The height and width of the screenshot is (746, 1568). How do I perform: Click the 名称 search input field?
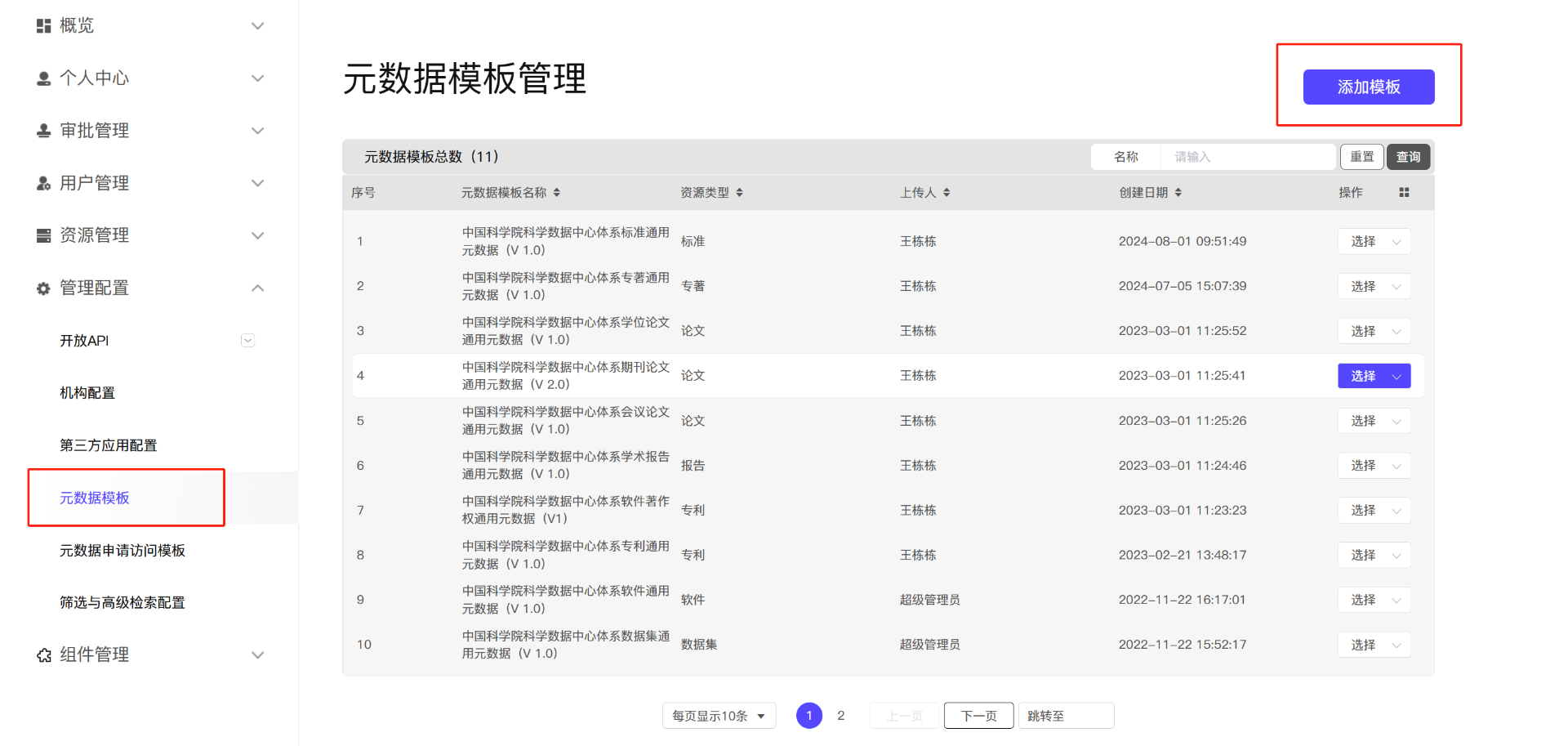1248,157
